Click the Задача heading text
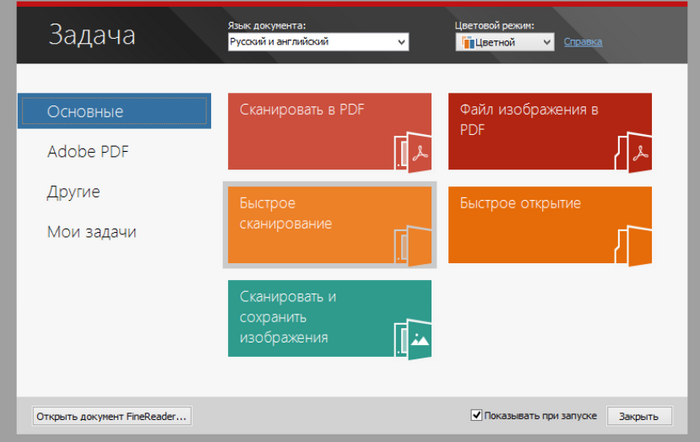The image size is (700, 442). [92, 34]
